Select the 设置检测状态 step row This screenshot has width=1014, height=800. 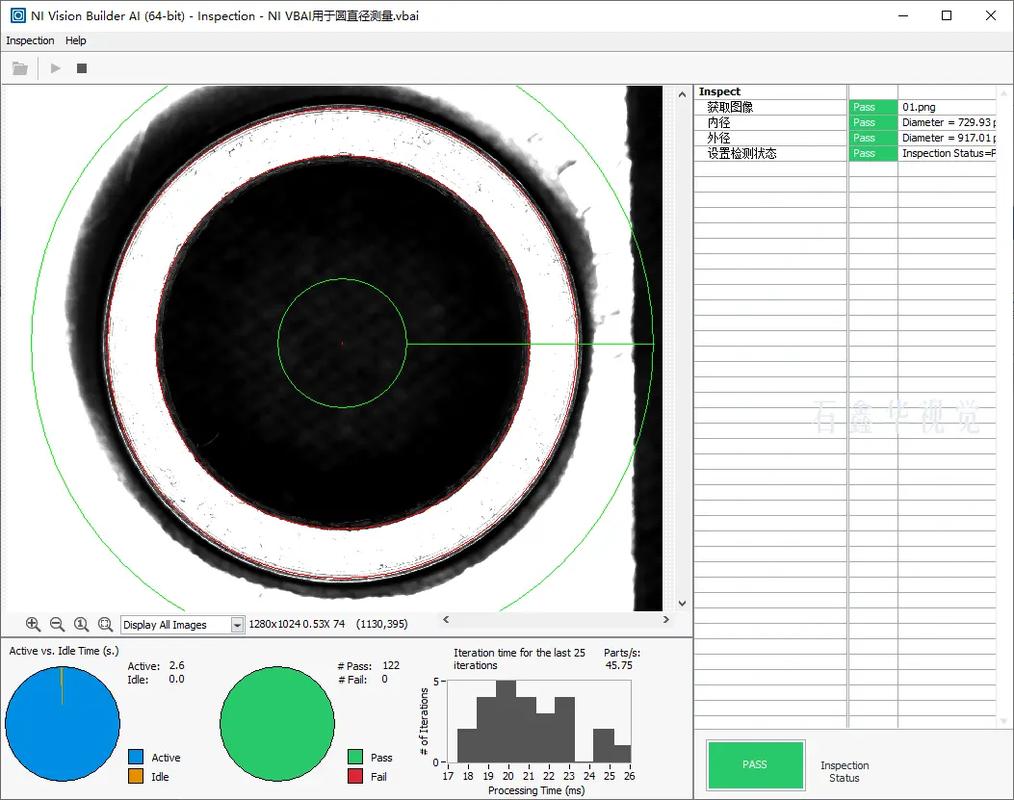[x=742, y=153]
